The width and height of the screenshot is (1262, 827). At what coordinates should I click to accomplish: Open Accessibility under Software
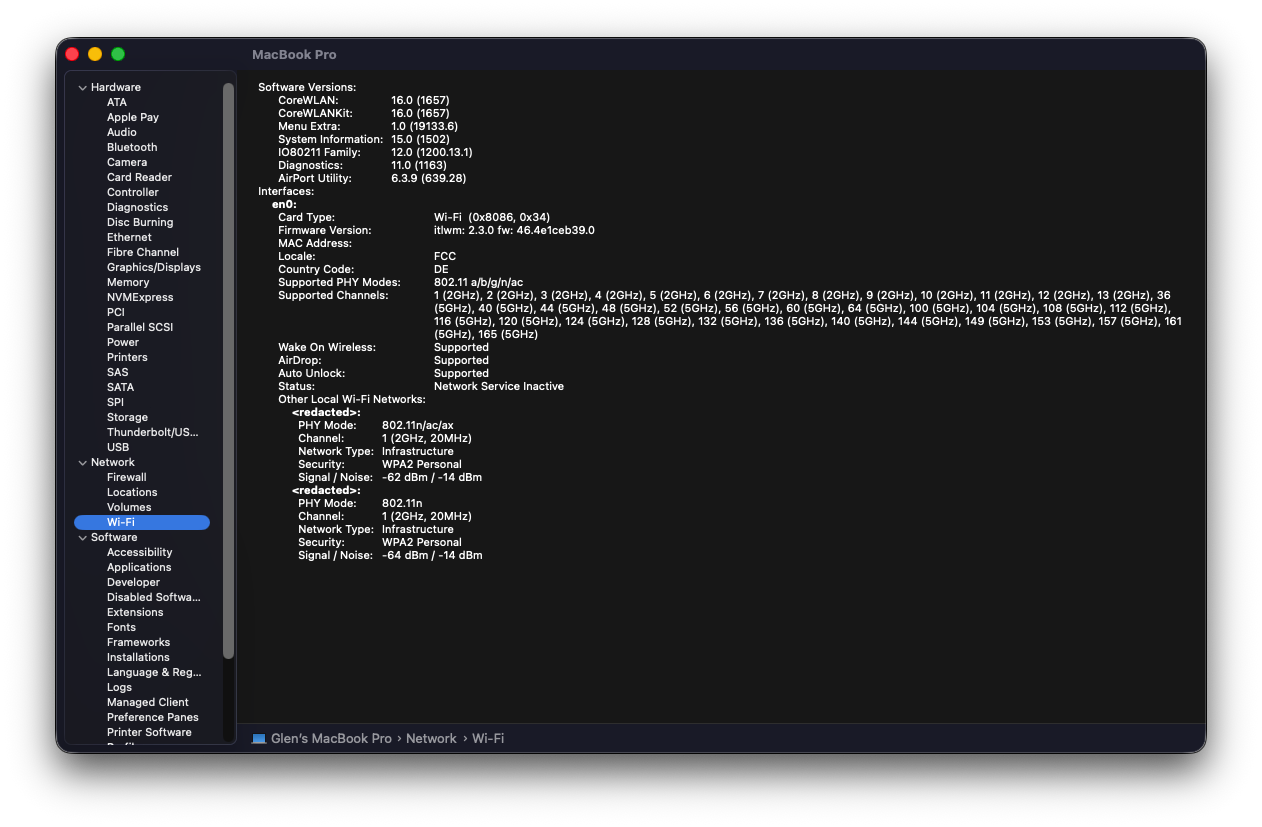point(140,552)
